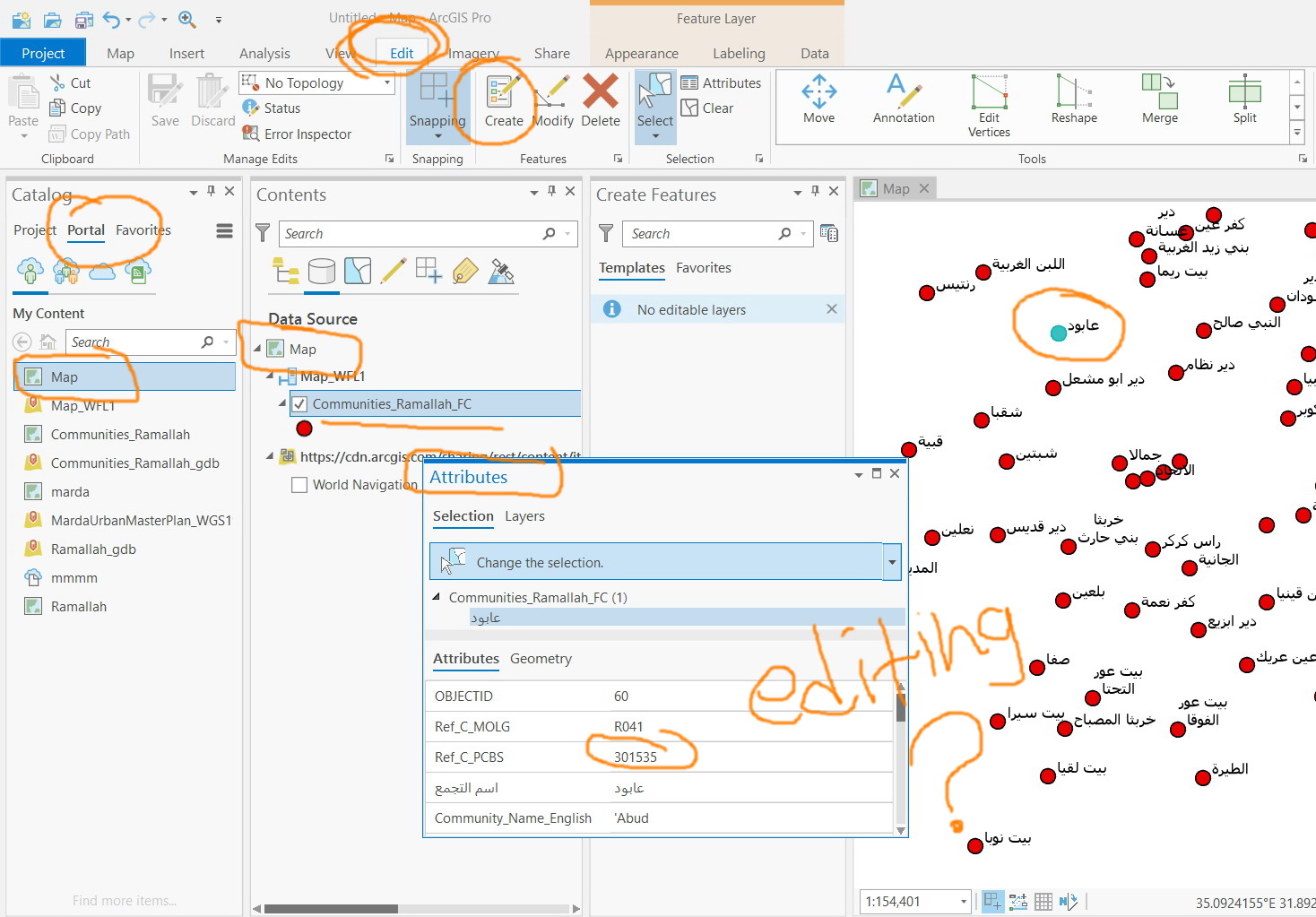
Task: Undo the last action
Action: click(112, 19)
